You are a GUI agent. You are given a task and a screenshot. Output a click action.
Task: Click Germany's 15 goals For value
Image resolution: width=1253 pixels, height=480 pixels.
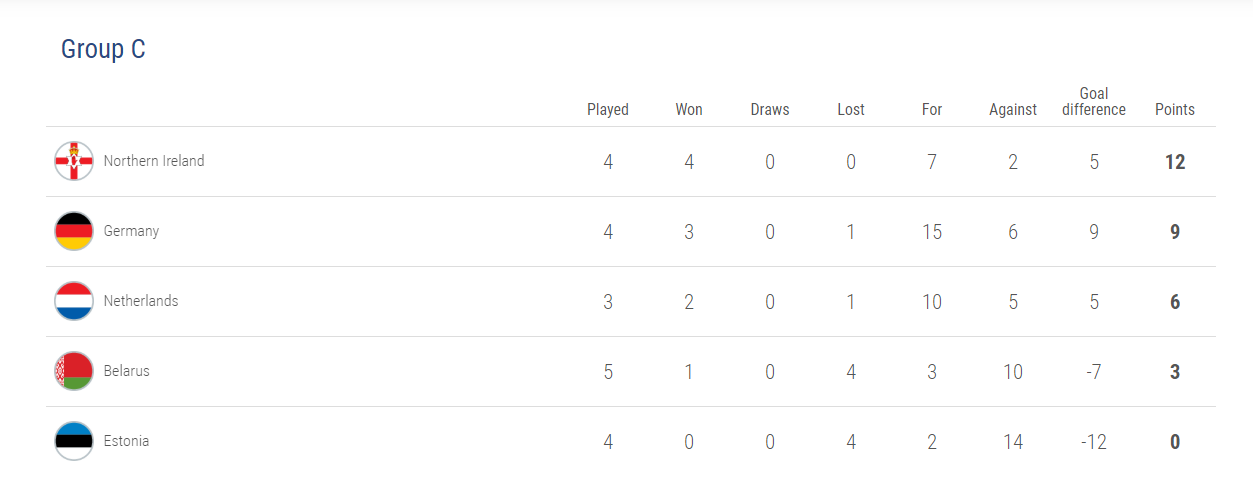tap(932, 232)
